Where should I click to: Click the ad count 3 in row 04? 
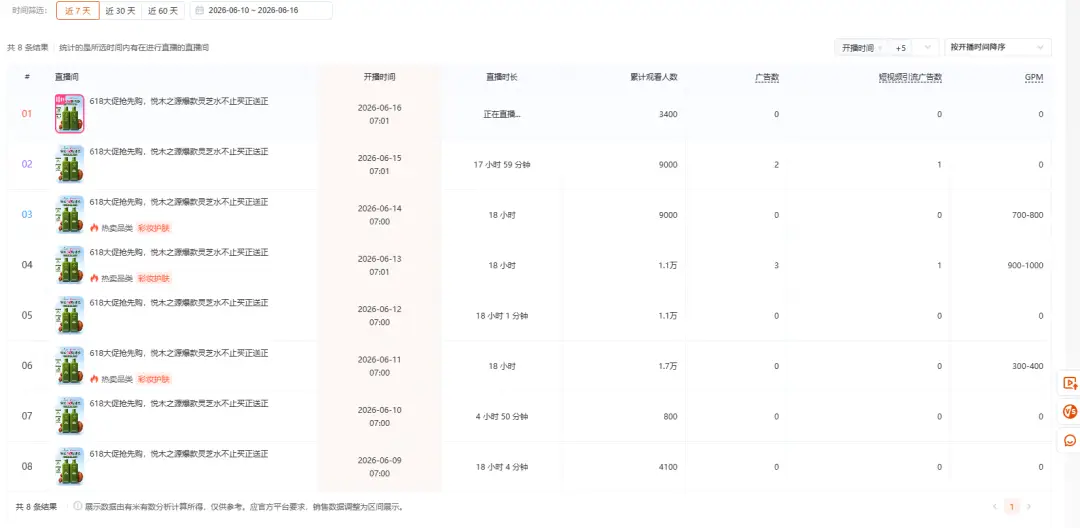[x=776, y=265]
